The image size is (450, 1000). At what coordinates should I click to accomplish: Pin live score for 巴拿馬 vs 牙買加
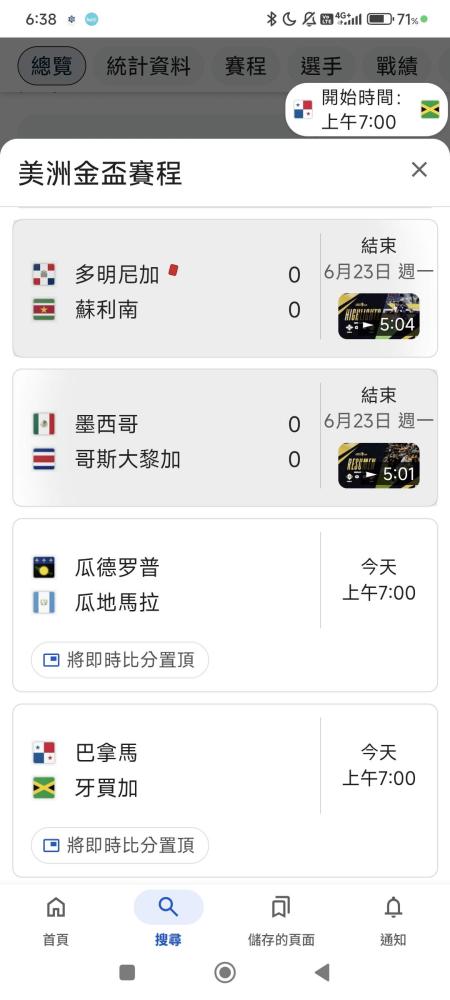pyautogui.click(x=120, y=845)
